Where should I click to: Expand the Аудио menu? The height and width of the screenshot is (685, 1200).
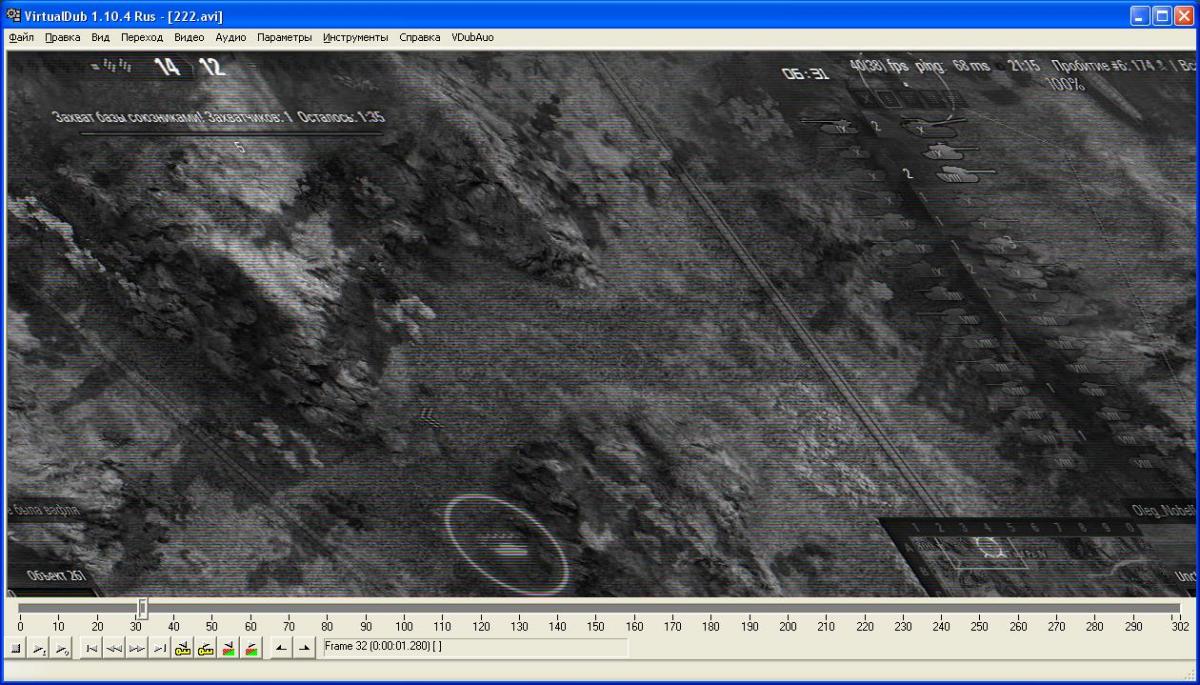231,37
